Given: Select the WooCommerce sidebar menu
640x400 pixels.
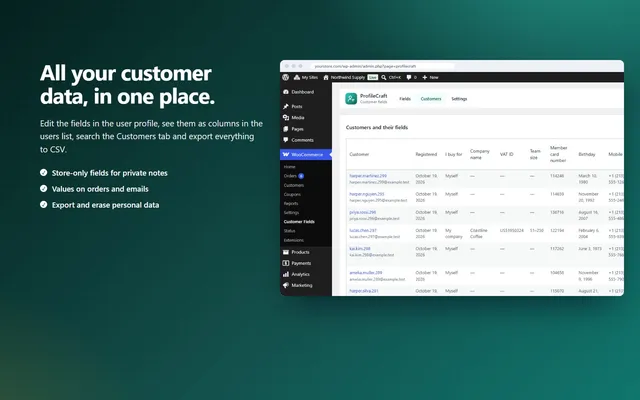Looking at the screenshot, I should (306, 154).
